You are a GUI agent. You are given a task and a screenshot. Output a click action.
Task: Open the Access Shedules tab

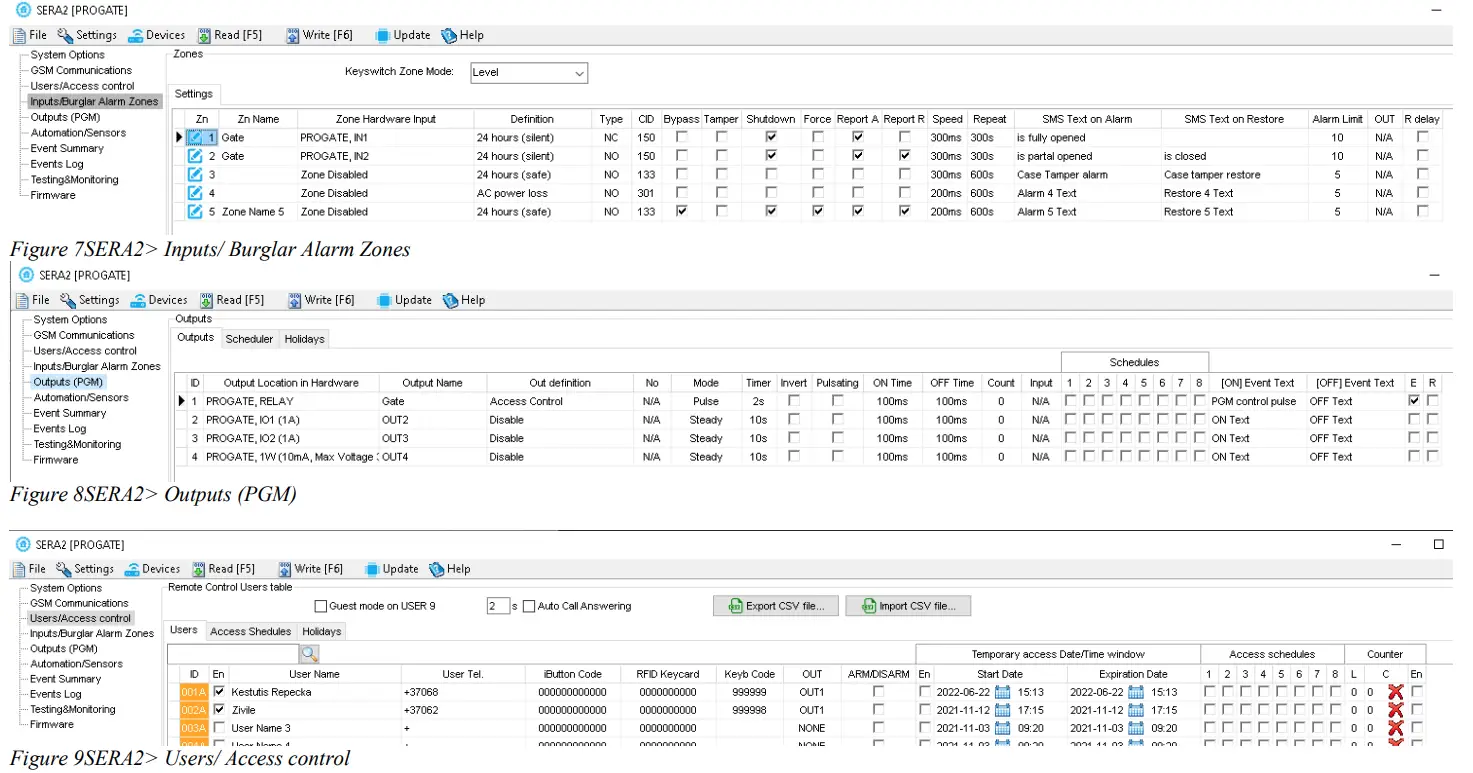pos(250,632)
